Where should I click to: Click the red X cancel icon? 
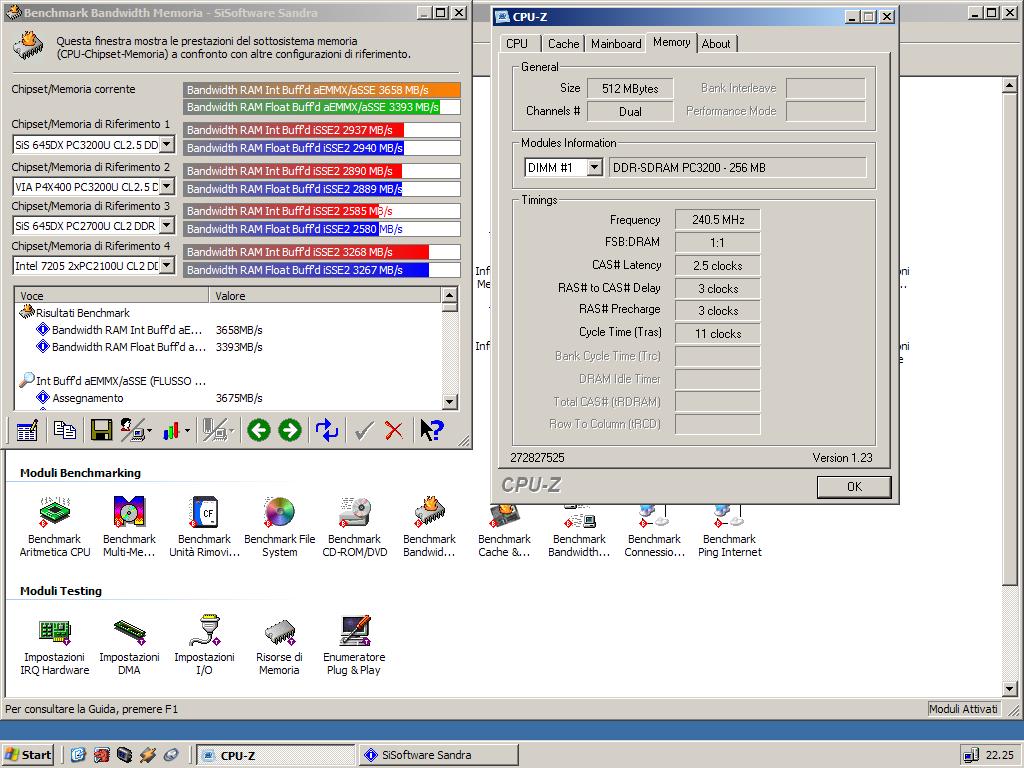[x=394, y=430]
